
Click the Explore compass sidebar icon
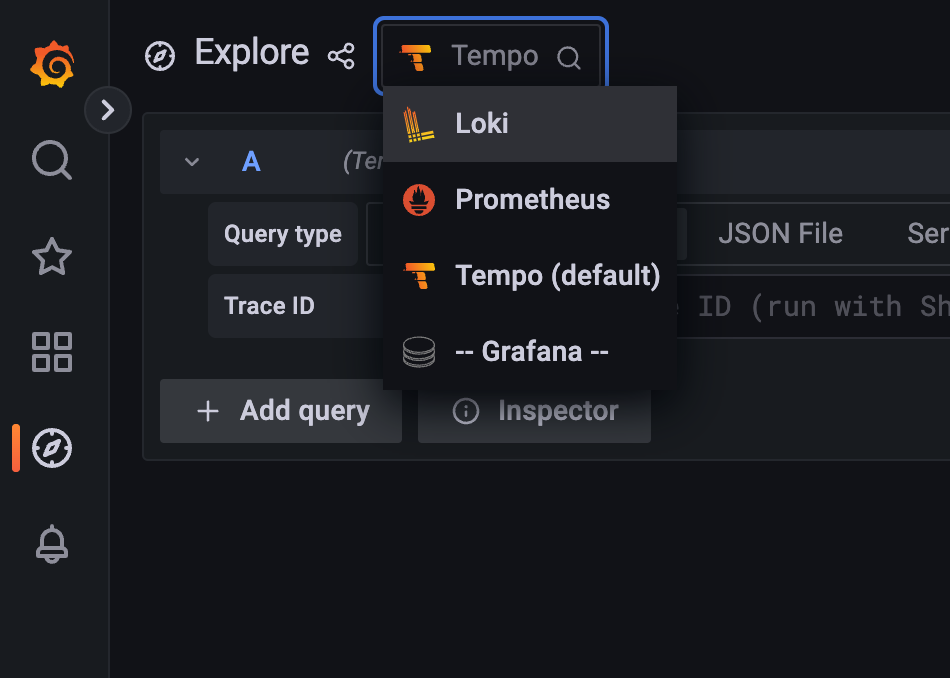click(x=52, y=448)
